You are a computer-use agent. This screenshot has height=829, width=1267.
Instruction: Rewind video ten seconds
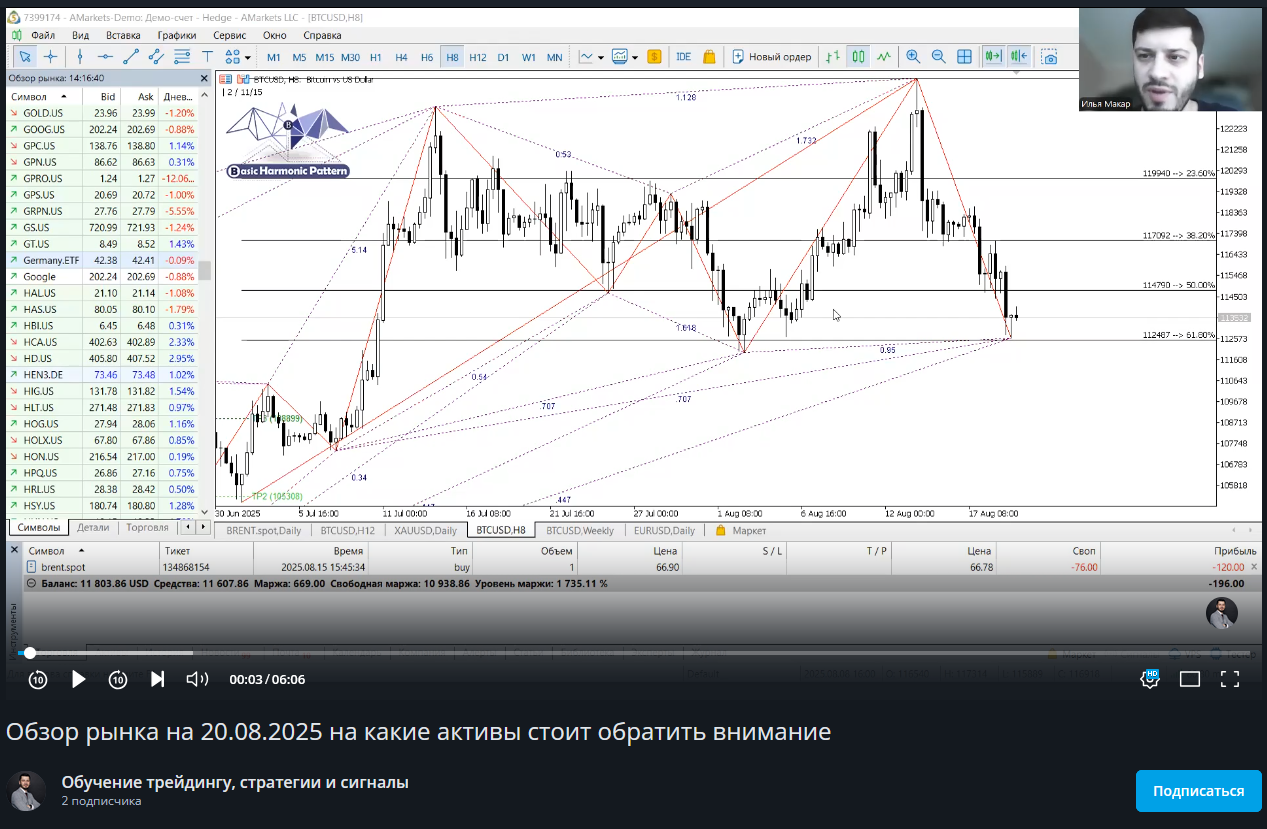pyautogui.click(x=37, y=679)
